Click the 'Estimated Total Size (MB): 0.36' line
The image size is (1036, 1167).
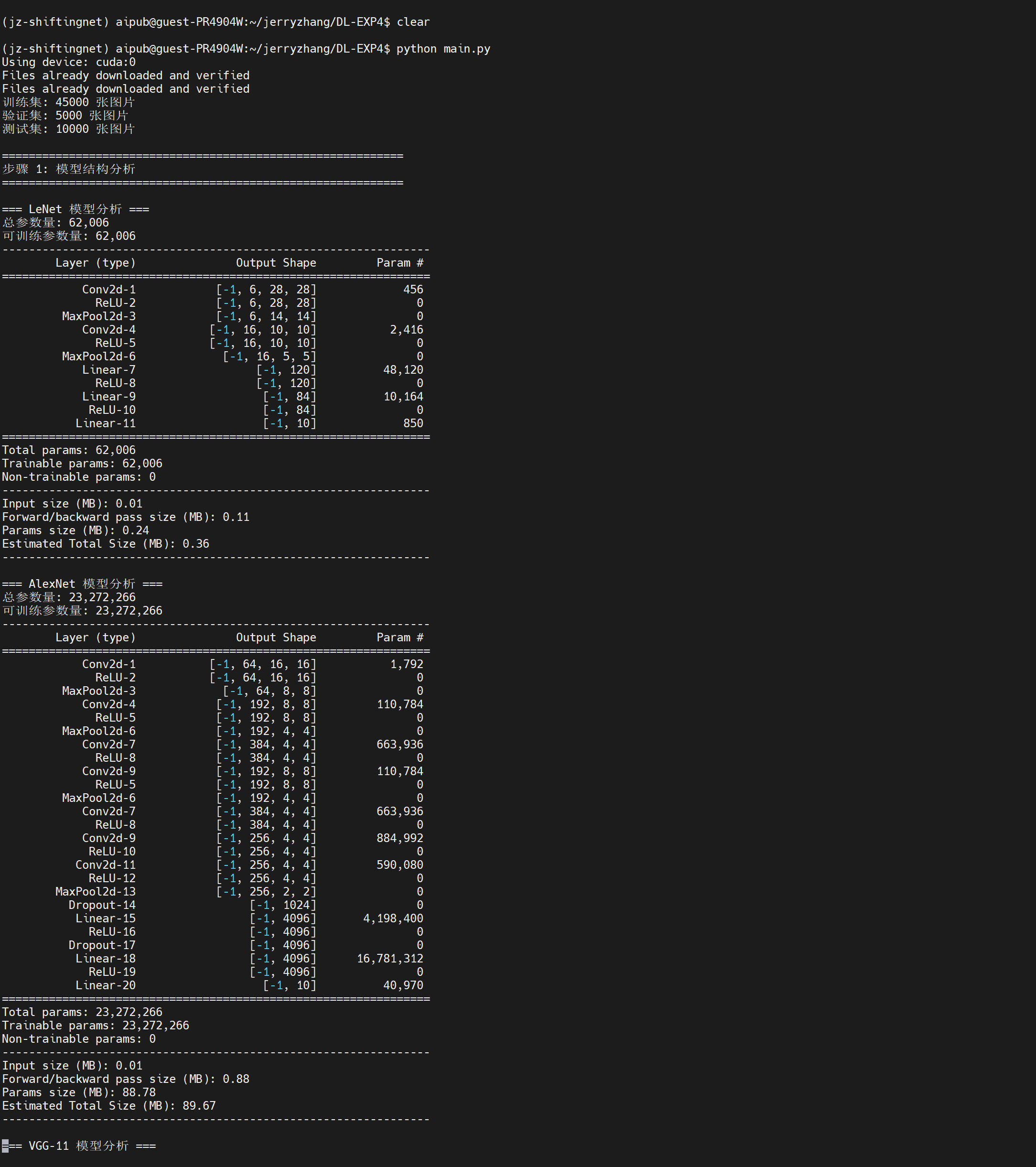coord(106,543)
